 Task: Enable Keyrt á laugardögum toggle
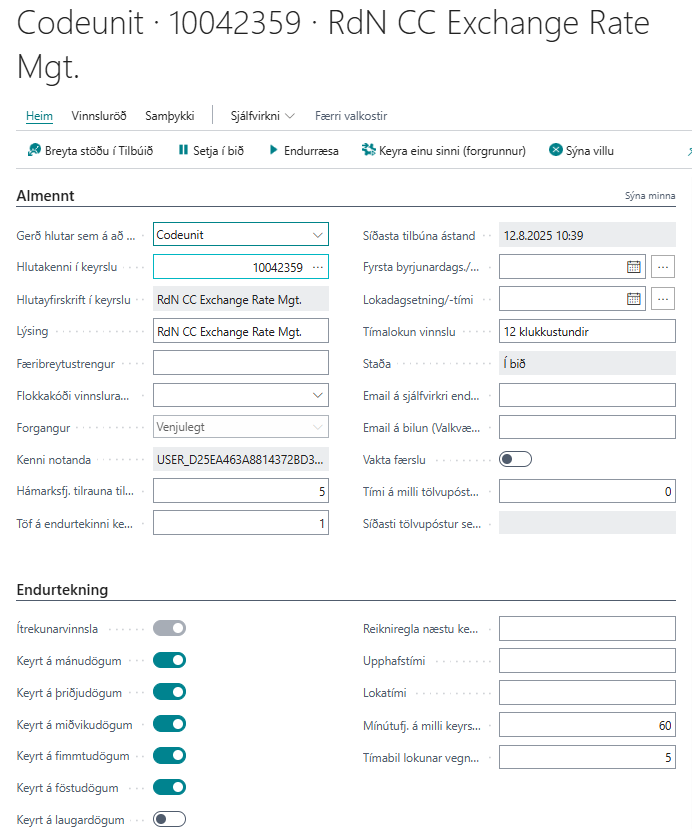(170, 820)
